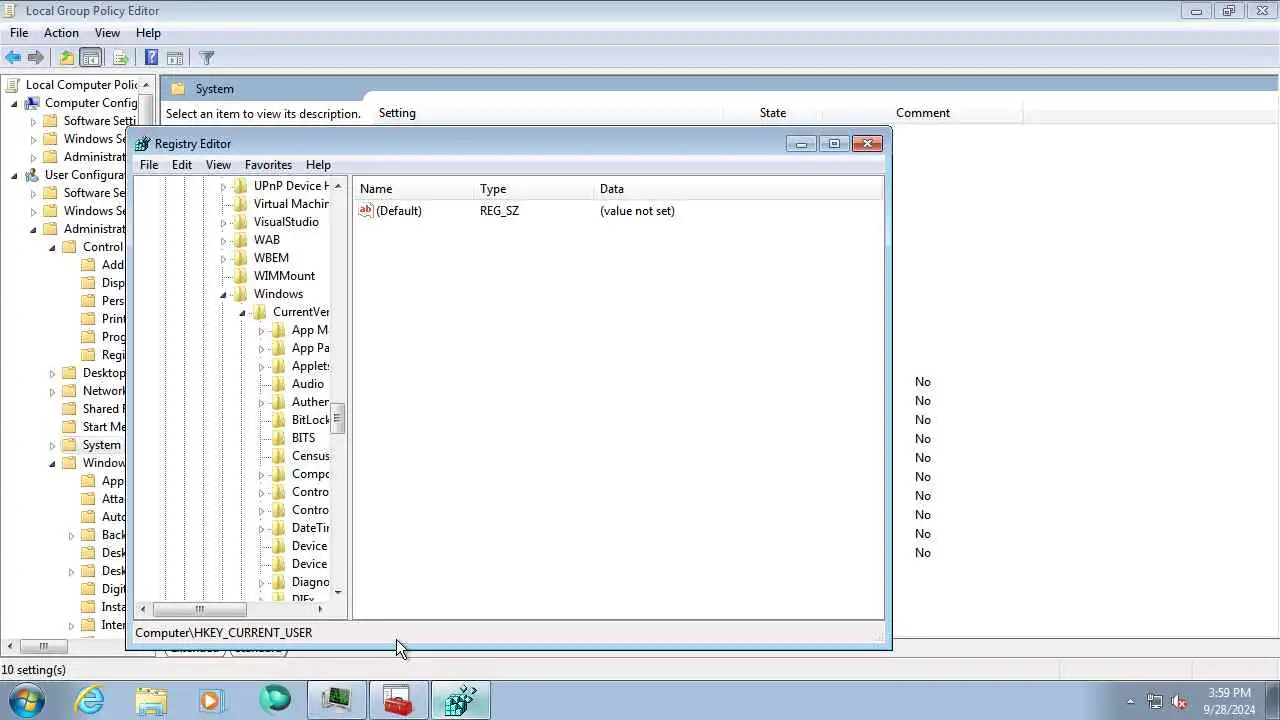Select the BITS folder icon in registry tree
This screenshot has height=720, width=1280.
tap(278, 438)
